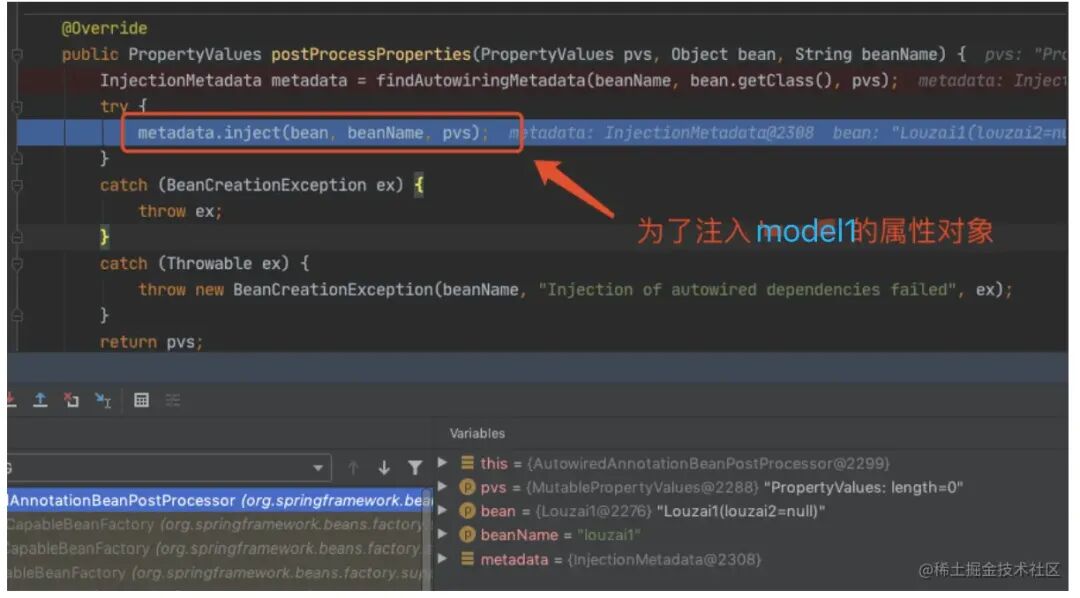
Task: Click the frames filter funnel icon
Action: point(415,468)
